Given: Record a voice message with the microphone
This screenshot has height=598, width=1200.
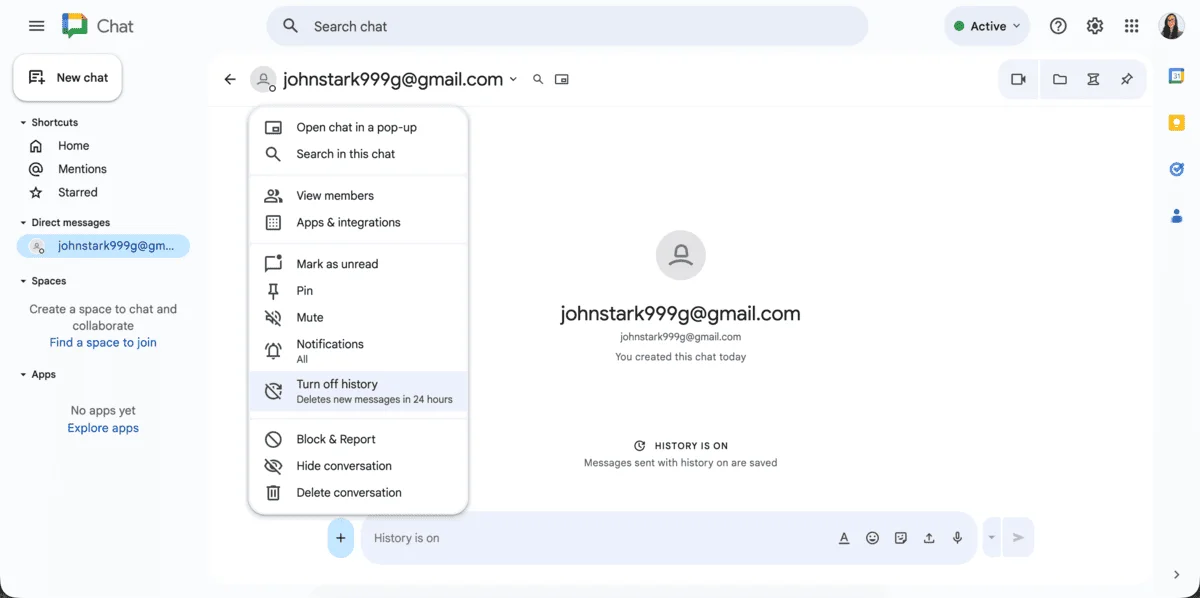Looking at the screenshot, I should 957,537.
